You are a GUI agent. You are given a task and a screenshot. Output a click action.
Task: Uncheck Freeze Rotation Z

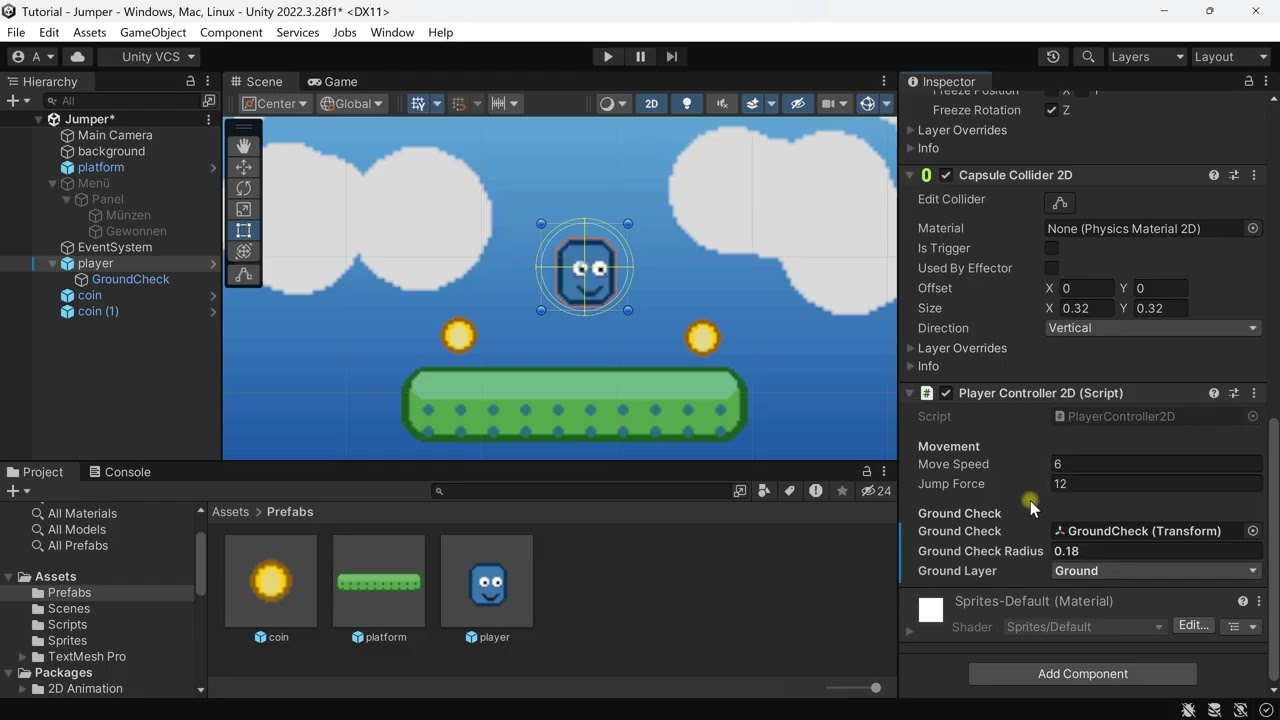pos(1051,110)
